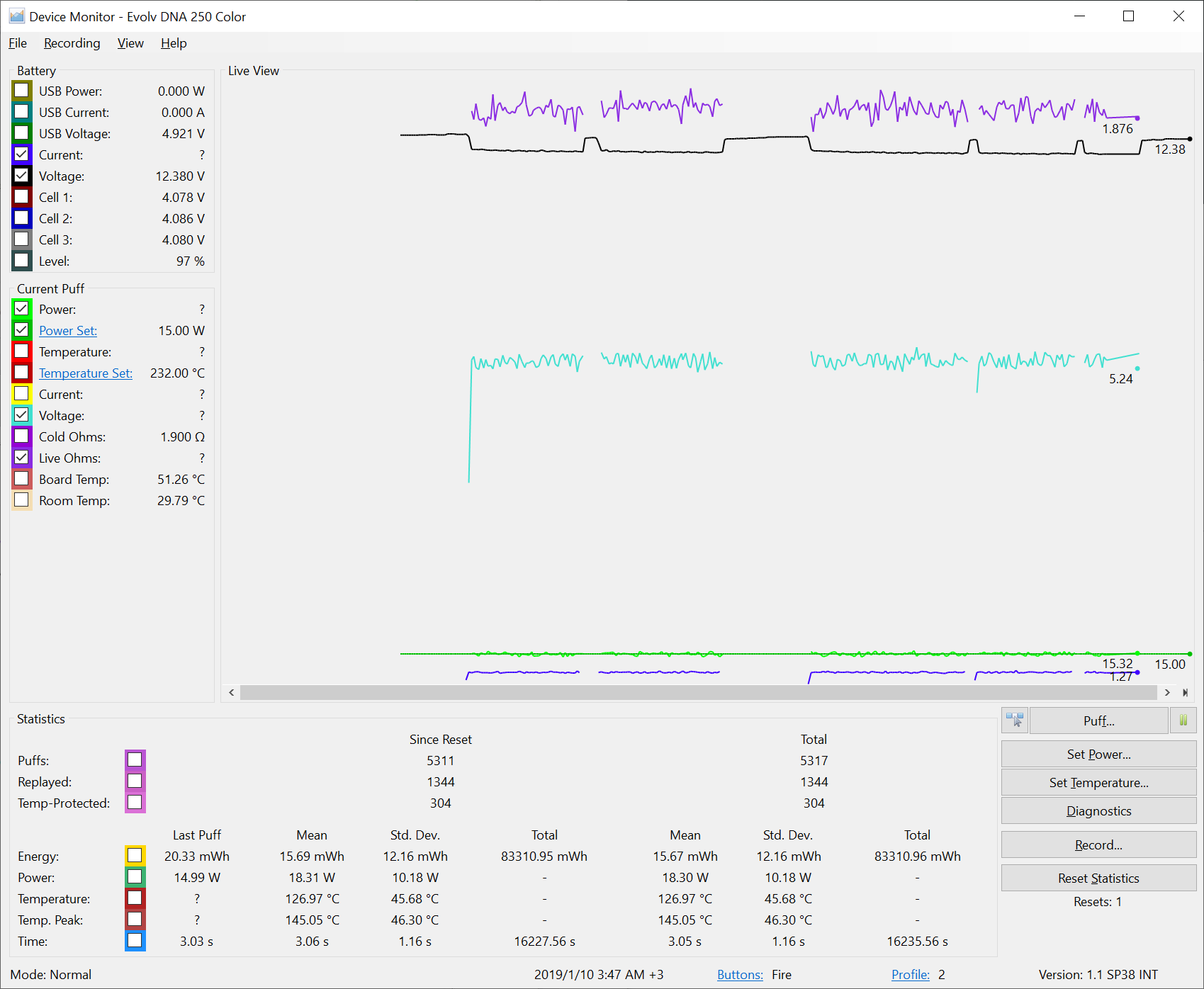Image resolution: width=1204 pixels, height=989 pixels.
Task: Enable the Cell 1 graph checkbox
Action: [x=22, y=197]
